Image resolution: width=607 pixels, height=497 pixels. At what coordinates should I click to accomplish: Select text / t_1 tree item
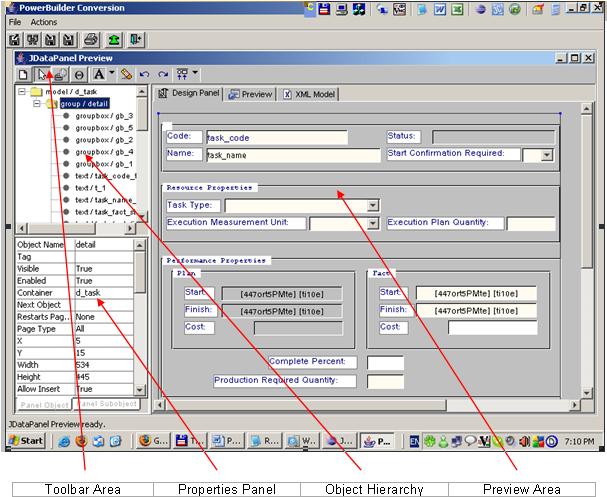pyautogui.click(x=90, y=188)
